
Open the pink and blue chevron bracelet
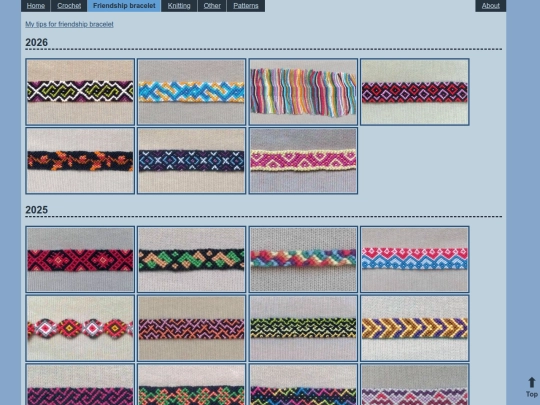click(415, 259)
